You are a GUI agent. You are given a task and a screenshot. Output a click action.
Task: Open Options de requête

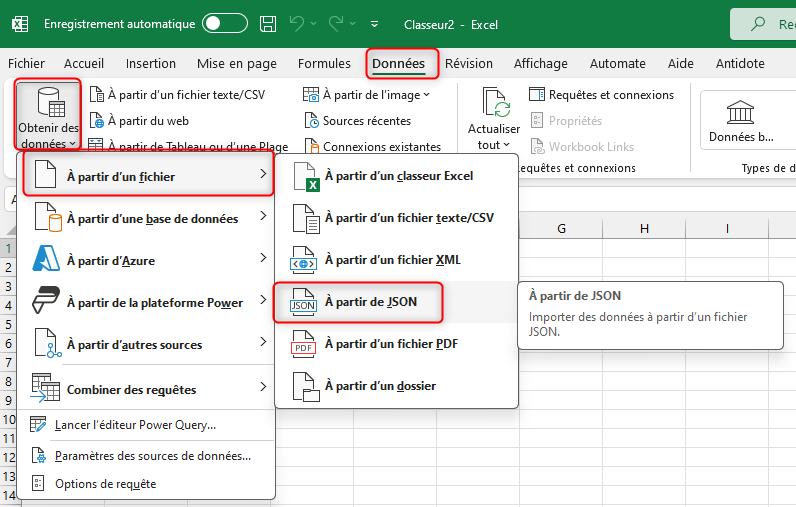point(105,483)
